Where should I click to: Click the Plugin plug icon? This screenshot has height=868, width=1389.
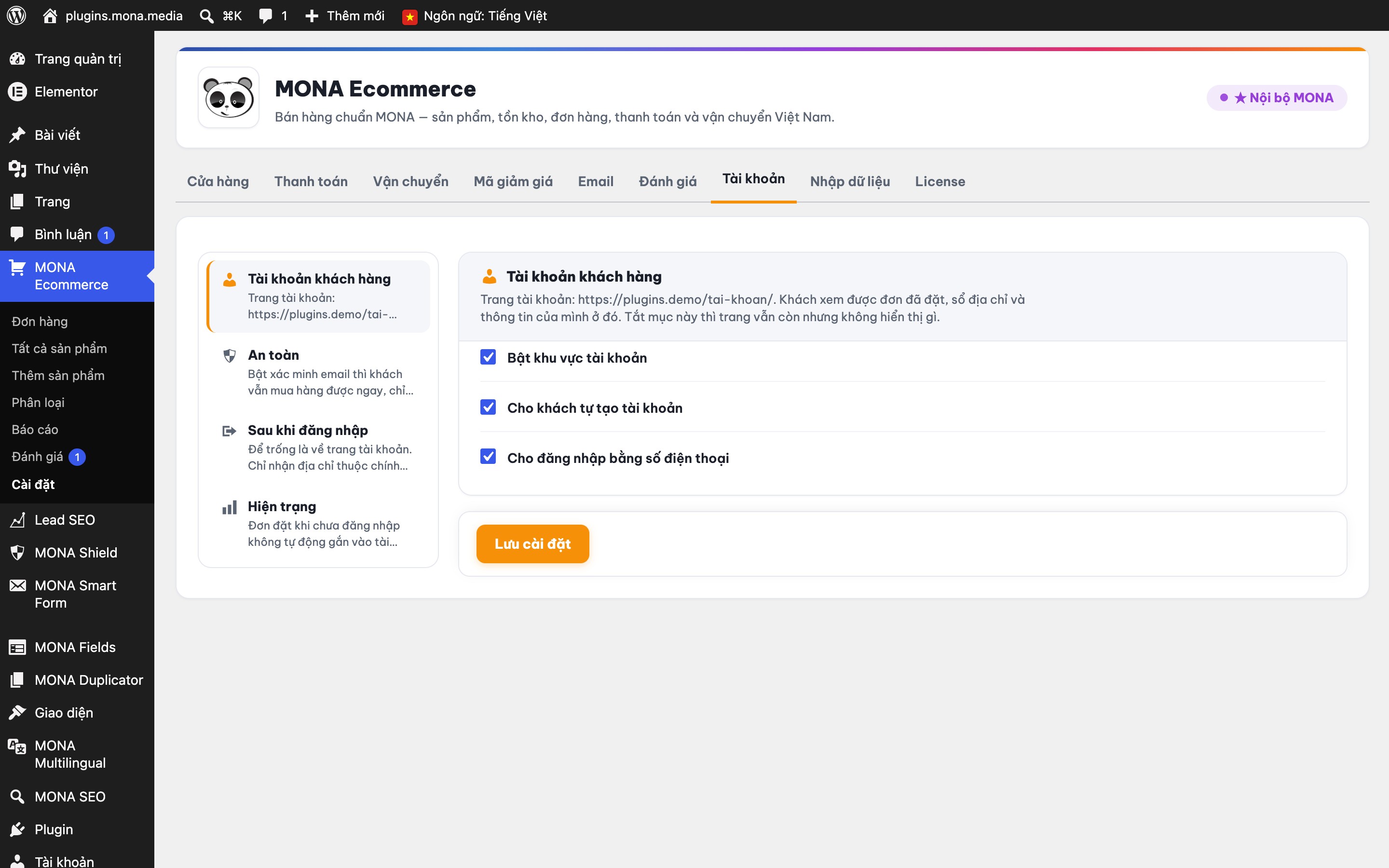point(17,829)
